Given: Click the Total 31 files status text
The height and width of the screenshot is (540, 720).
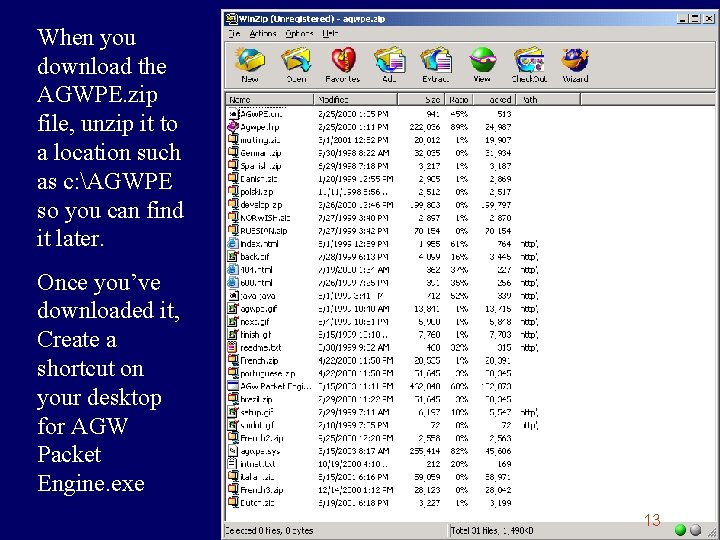Looking at the screenshot, I should tap(492, 530).
